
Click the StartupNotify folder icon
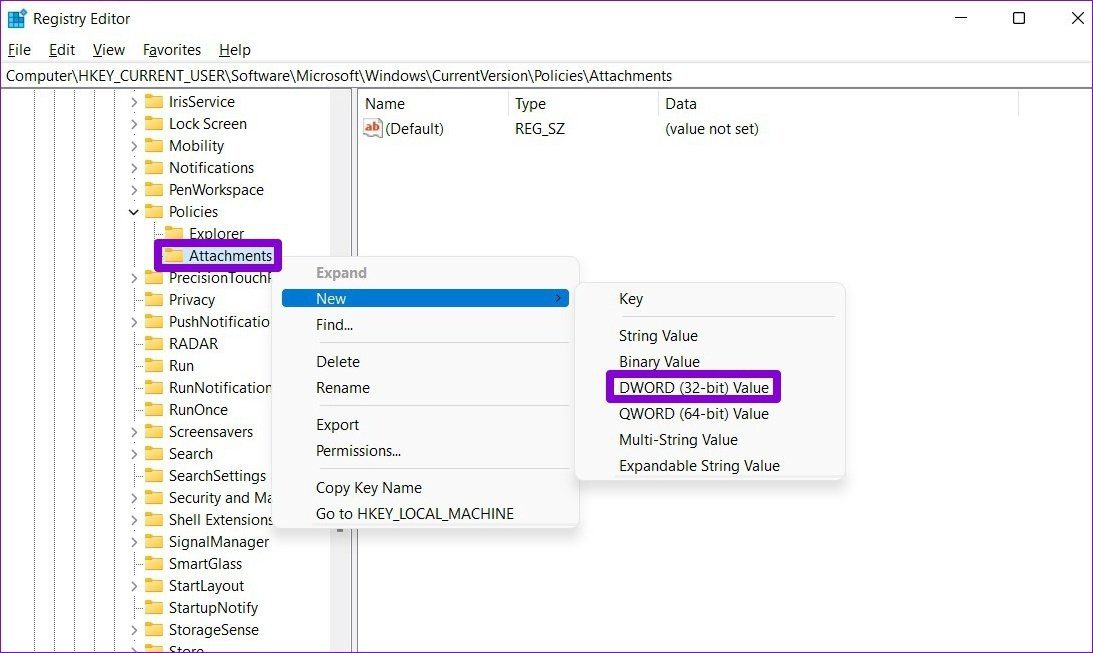click(x=153, y=608)
